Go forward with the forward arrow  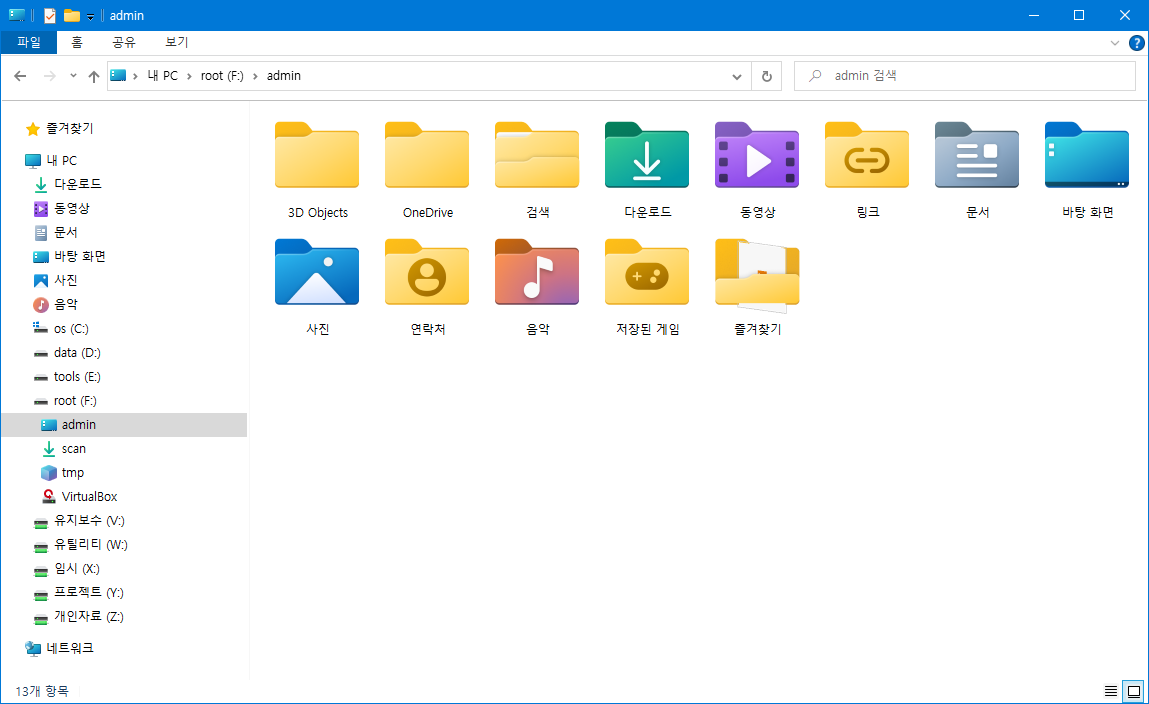click(49, 76)
